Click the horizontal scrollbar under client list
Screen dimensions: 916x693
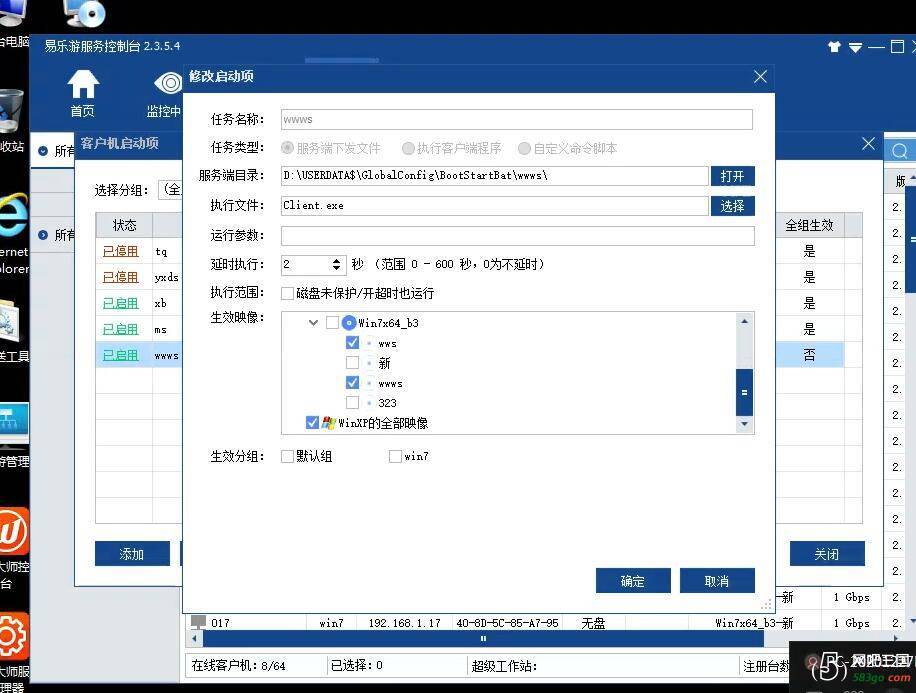[x=483, y=639]
